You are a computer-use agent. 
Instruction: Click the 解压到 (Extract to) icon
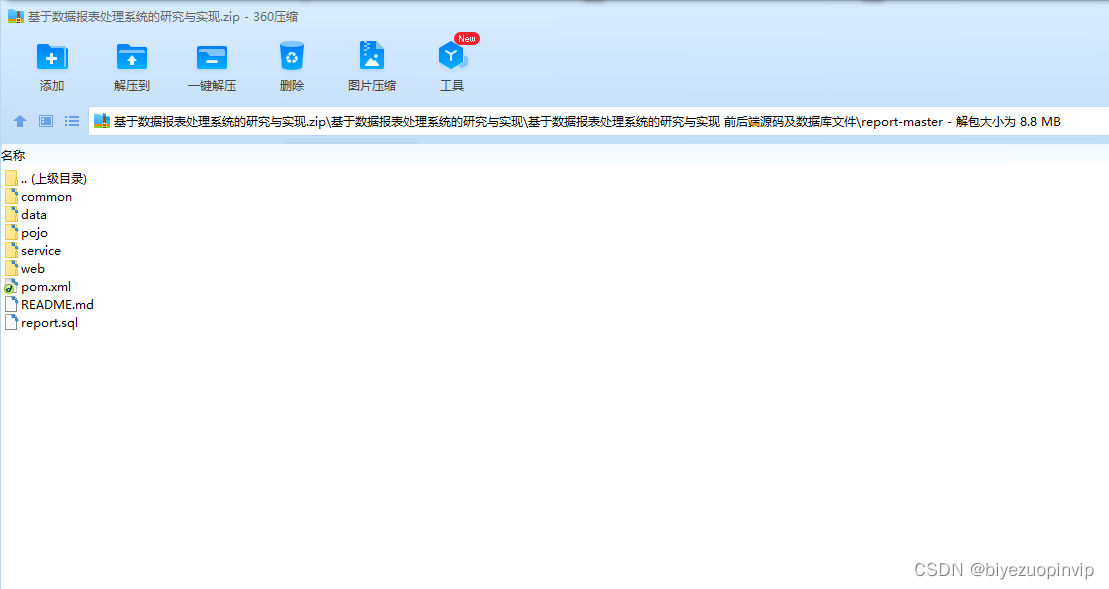coord(132,57)
